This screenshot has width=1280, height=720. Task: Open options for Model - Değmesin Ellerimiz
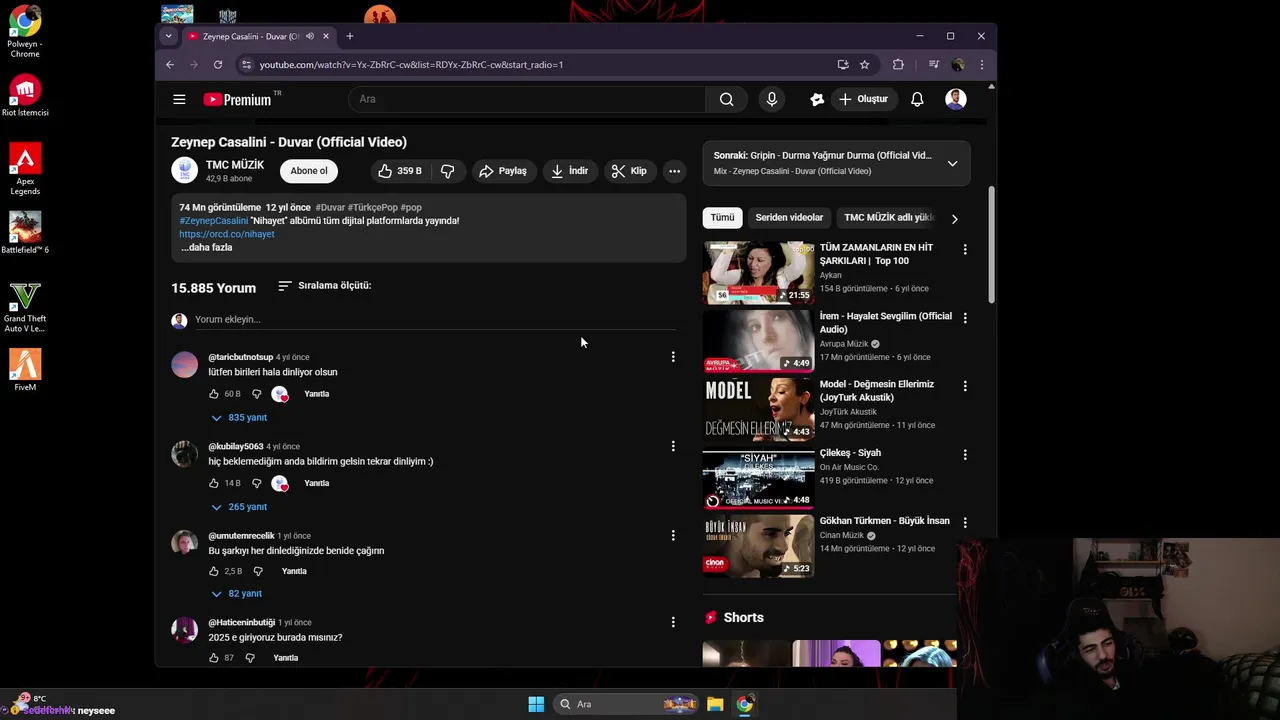click(965, 386)
